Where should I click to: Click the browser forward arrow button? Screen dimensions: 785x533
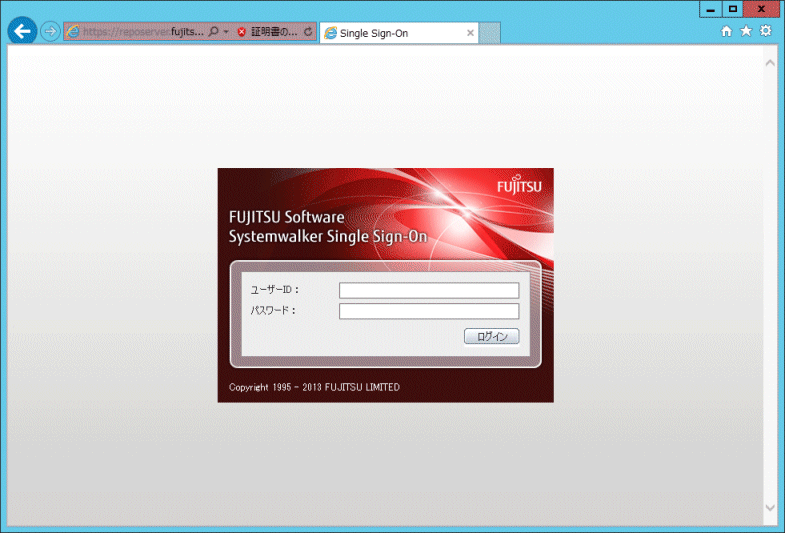click(x=50, y=32)
